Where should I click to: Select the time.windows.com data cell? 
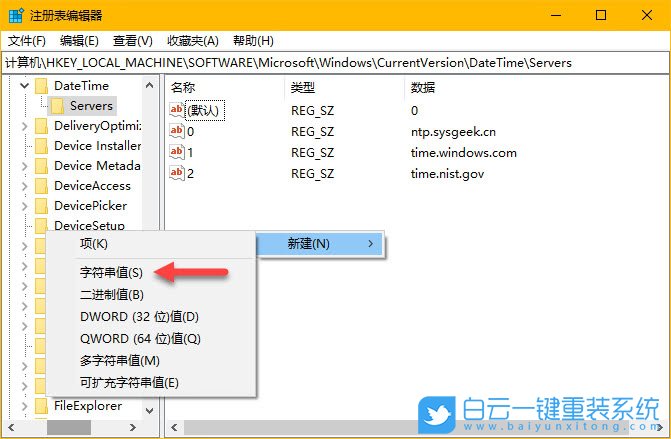(x=463, y=153)
